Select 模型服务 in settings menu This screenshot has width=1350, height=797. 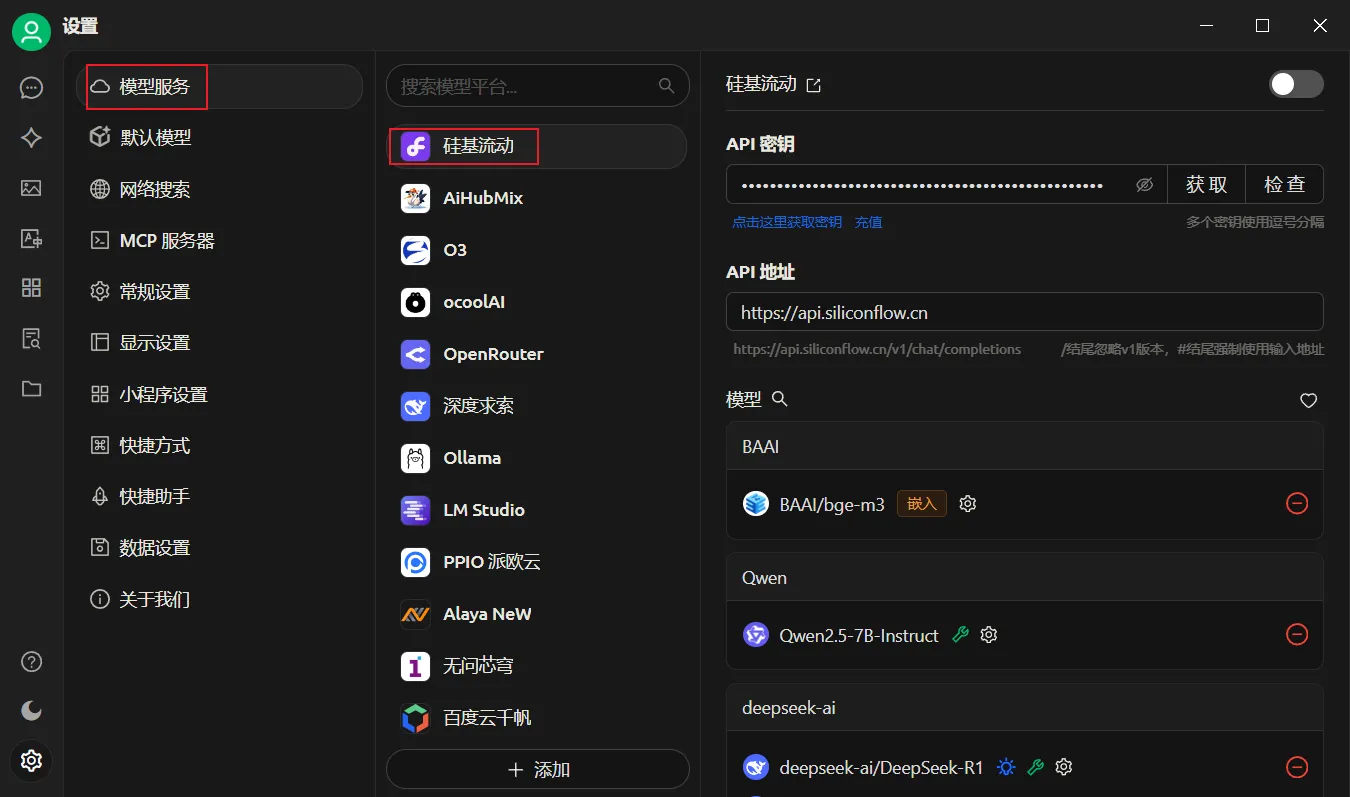(219, 87)
